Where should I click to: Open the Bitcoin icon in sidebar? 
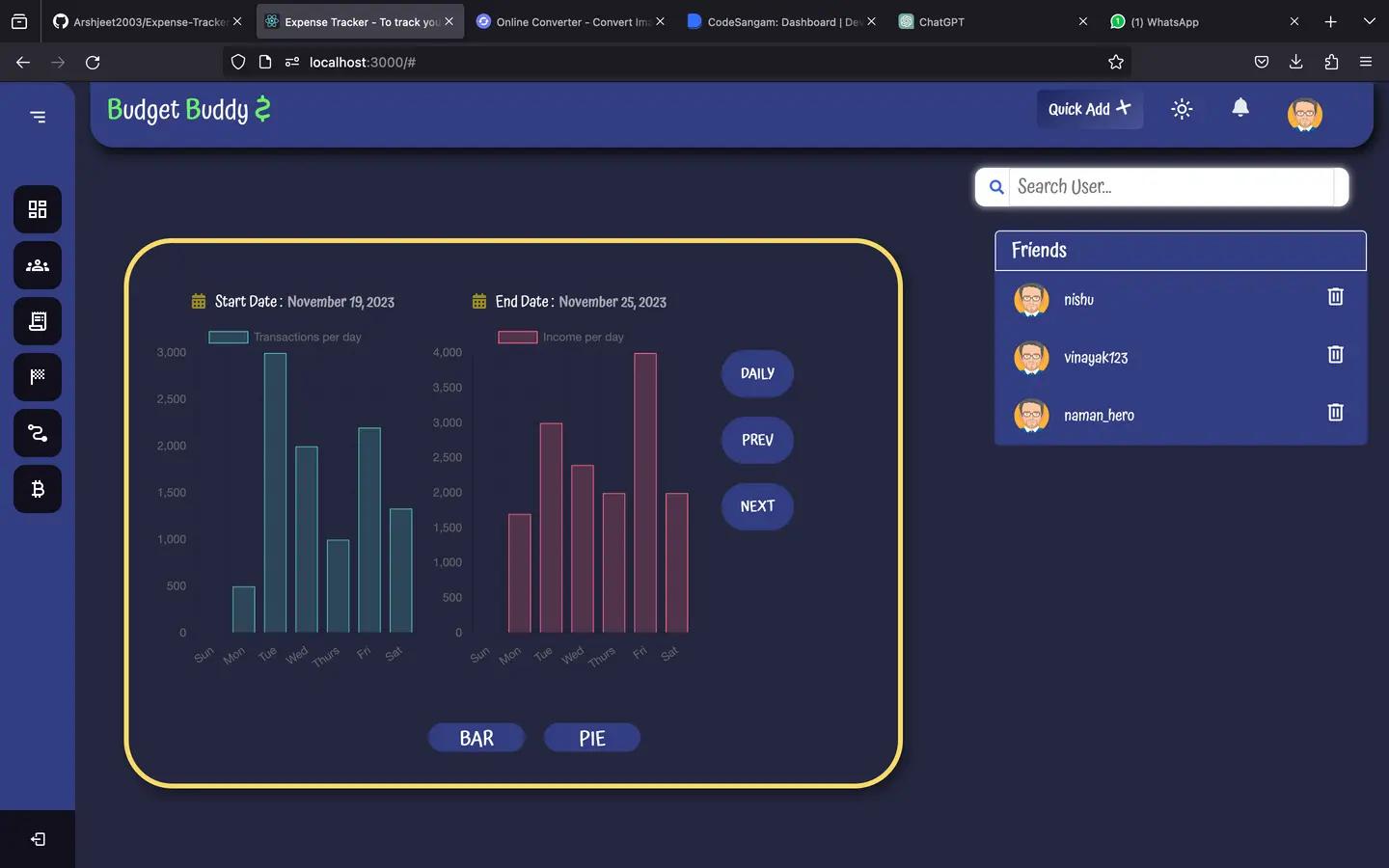coord(38,489)
